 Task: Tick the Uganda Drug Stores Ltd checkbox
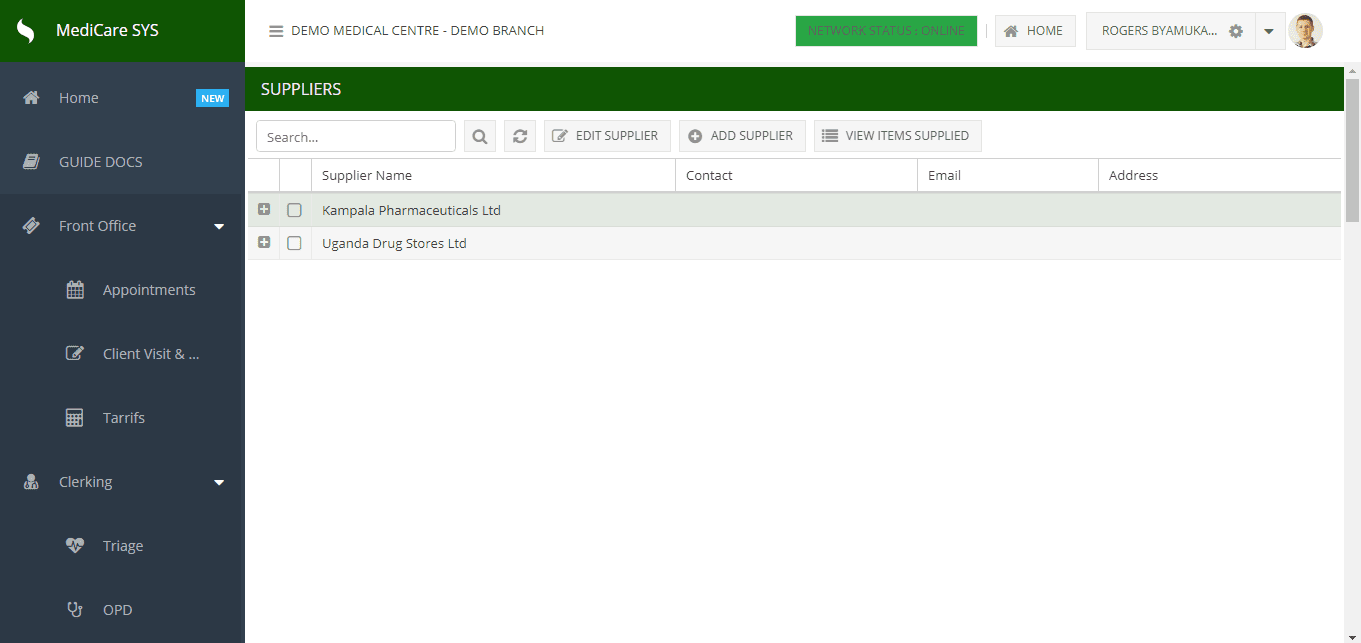[x=294, y=243]
